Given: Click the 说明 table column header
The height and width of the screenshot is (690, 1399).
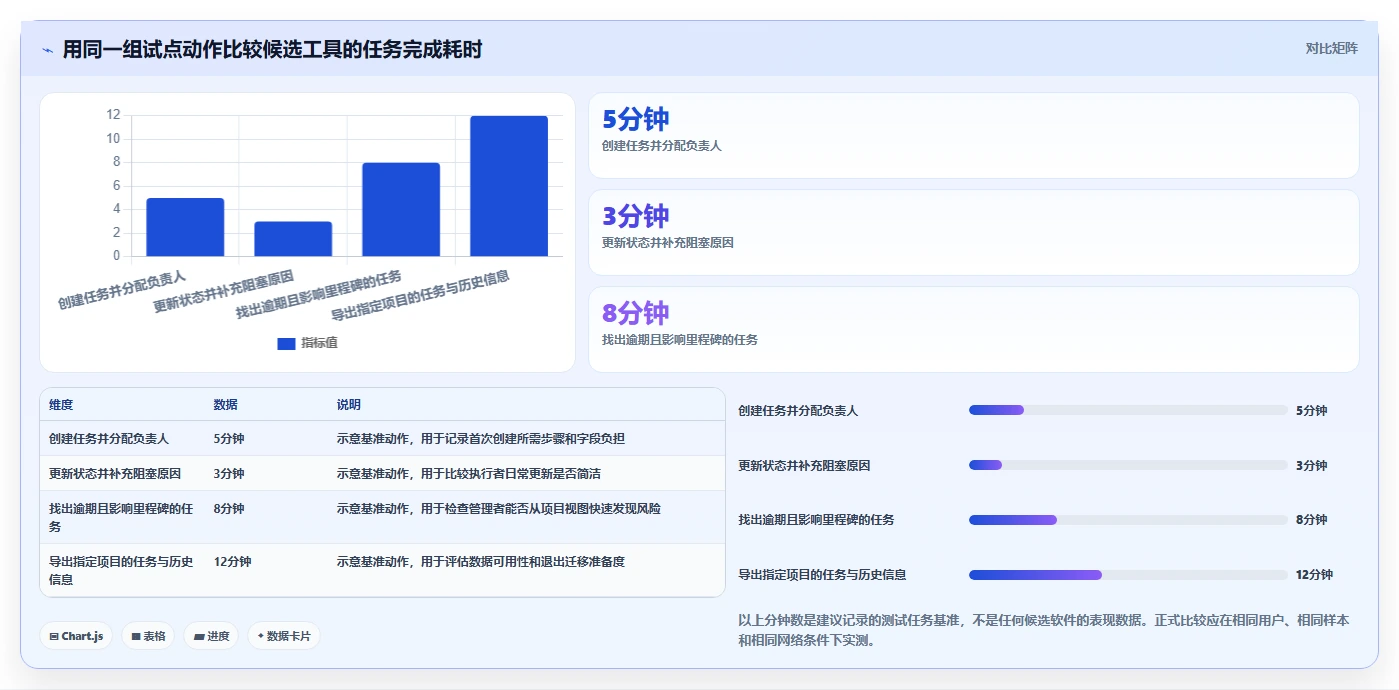Looking at the screenshot, I should coord(349,405).
